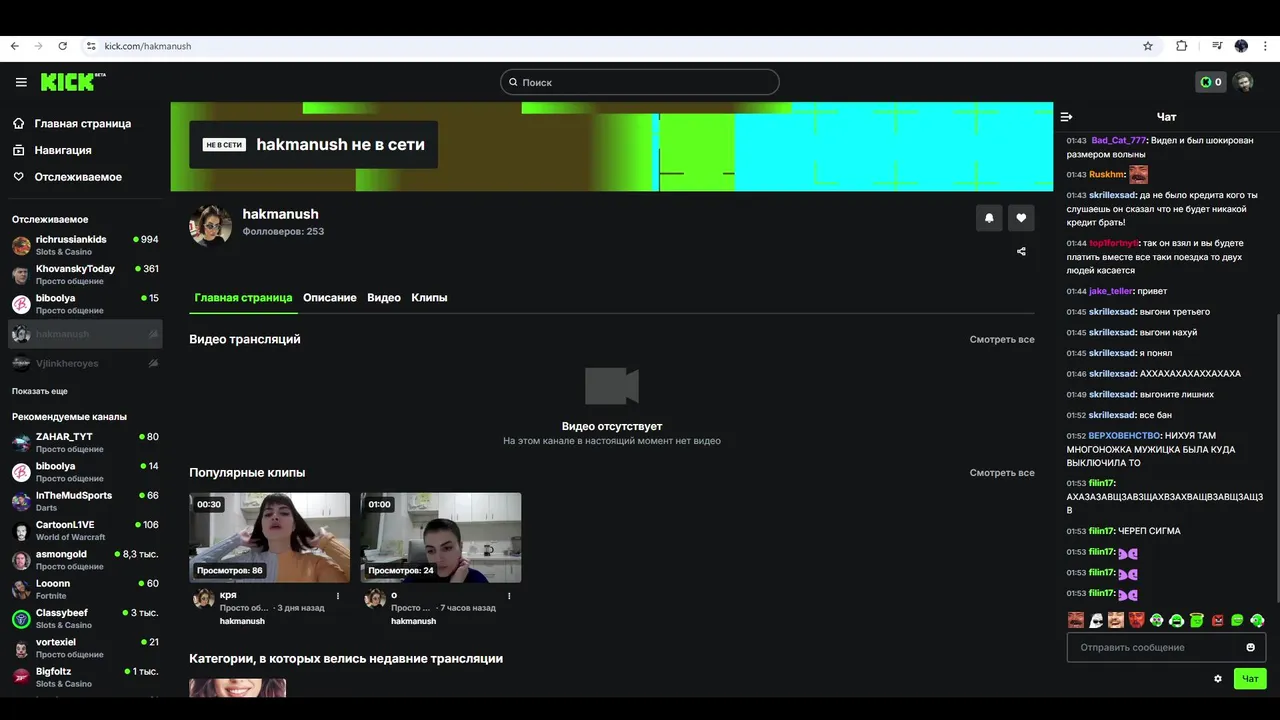Open CartoonL1VE recommended channel
The height and width of the screenshot is (720, 1280).
(85, 530)
